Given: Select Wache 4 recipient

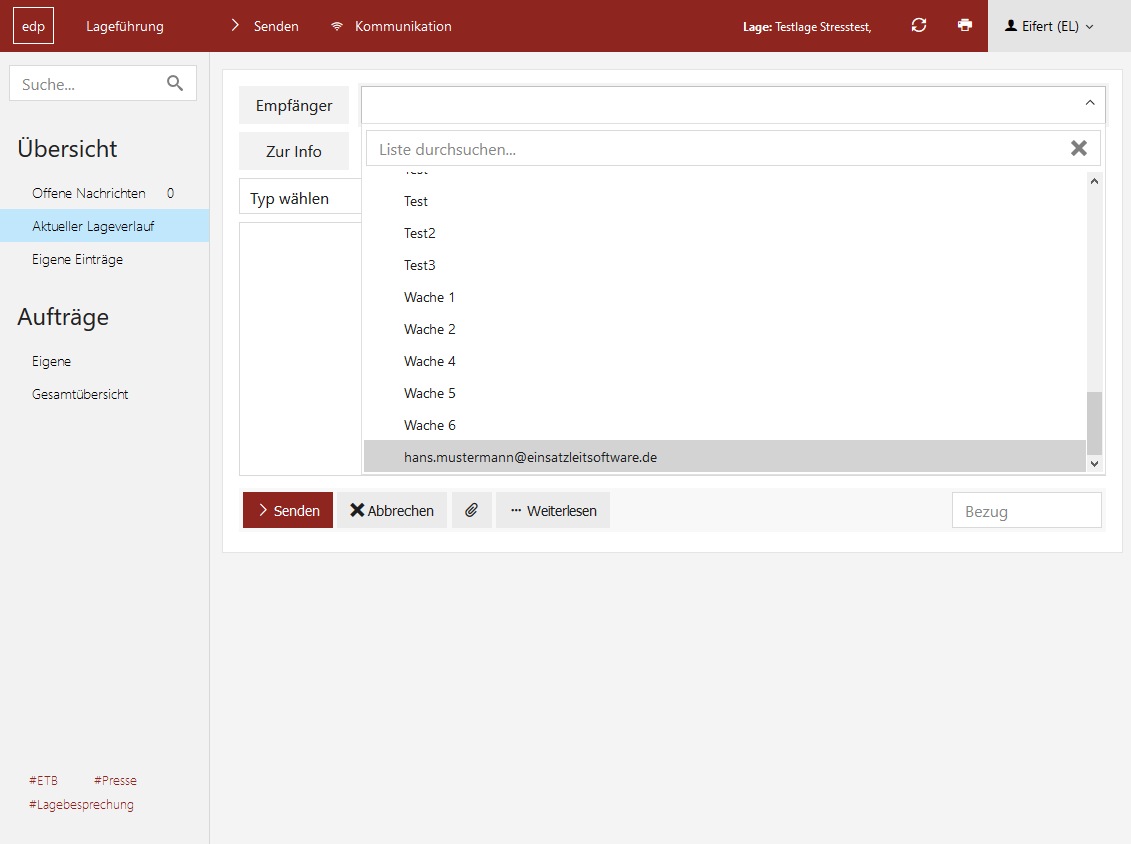Looking at the screenshot, I should (x=725, y=361).
